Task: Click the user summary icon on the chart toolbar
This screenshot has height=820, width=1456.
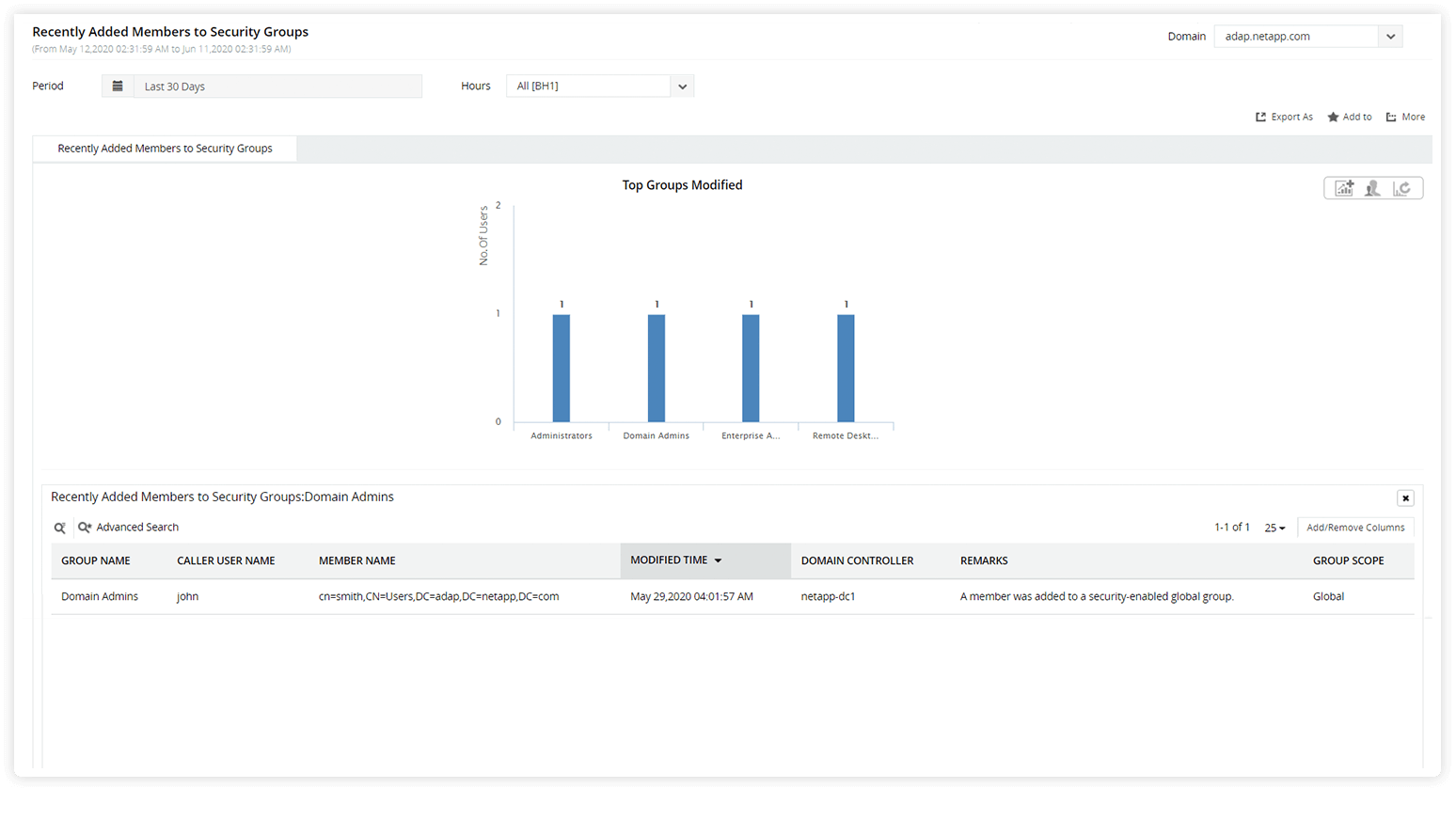Action: pyautogui.click(x=1372, y=187)
